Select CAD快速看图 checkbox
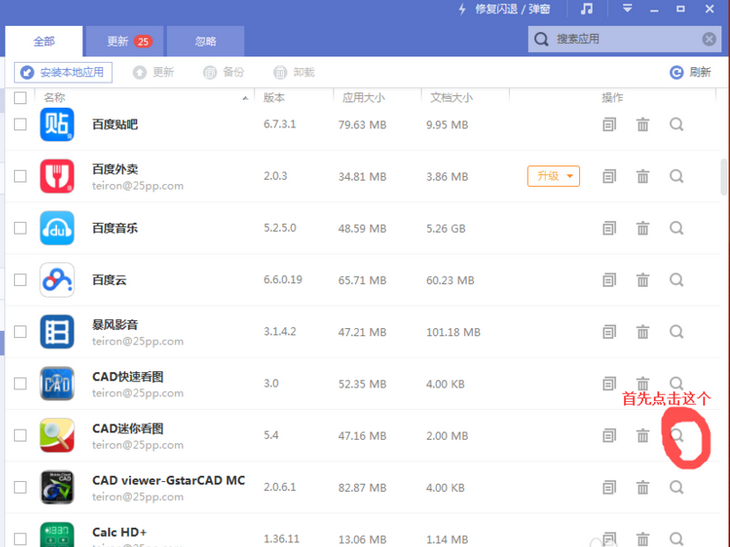Screen dimensions: 730x547 point(20,384)
